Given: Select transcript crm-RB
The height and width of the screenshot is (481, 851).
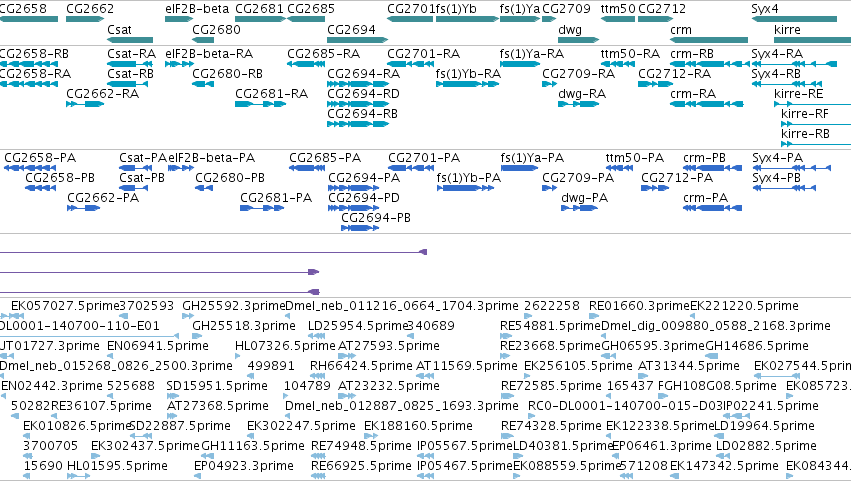Looking at the screenshot, I should (709, 64).
